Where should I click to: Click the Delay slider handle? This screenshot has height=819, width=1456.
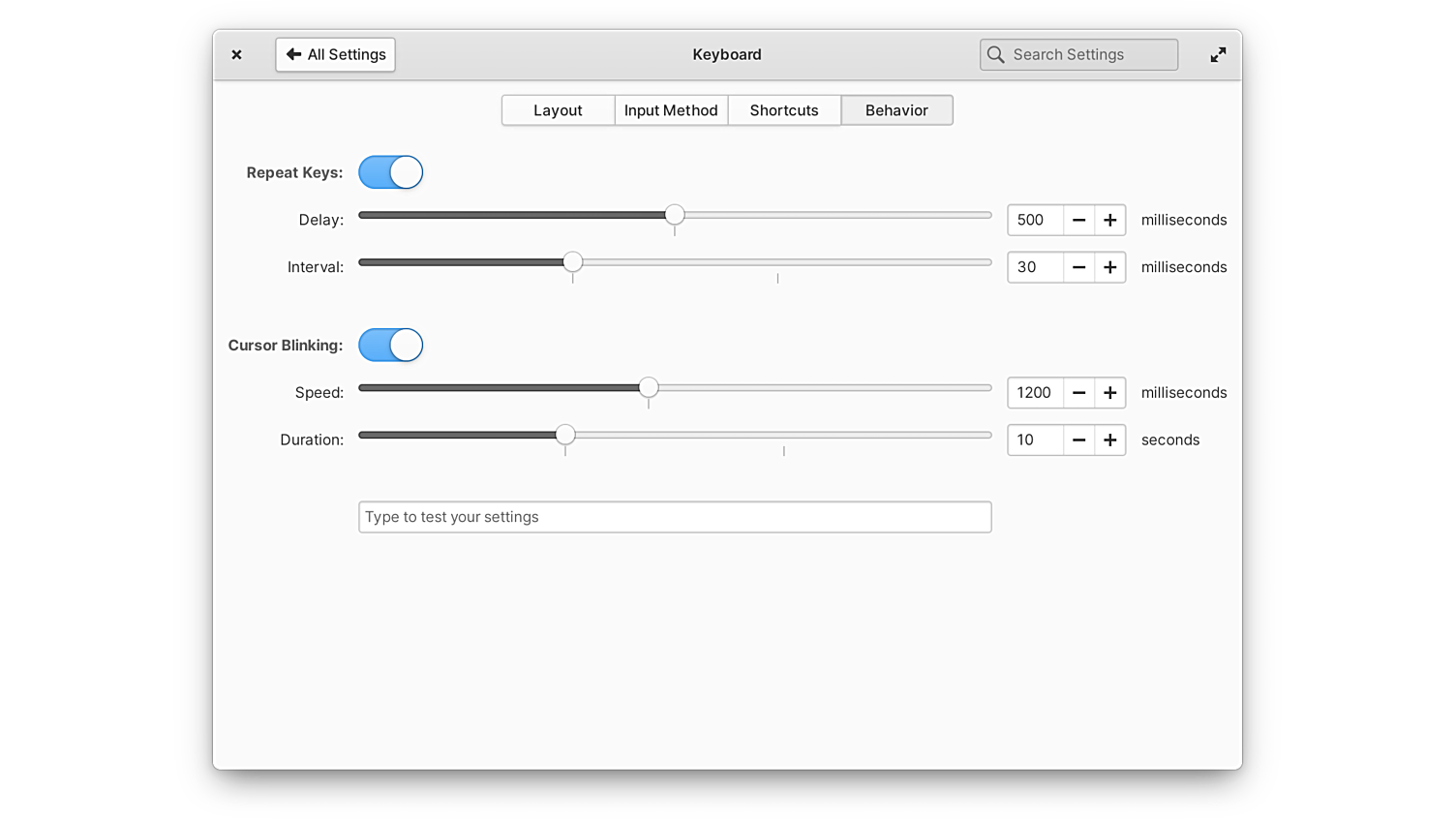tap(675, 215)
